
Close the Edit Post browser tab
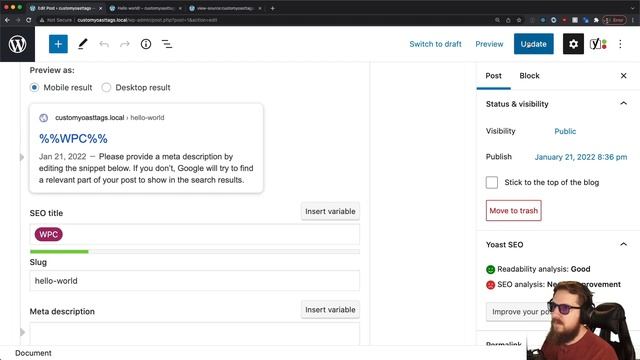pos(100,8)
